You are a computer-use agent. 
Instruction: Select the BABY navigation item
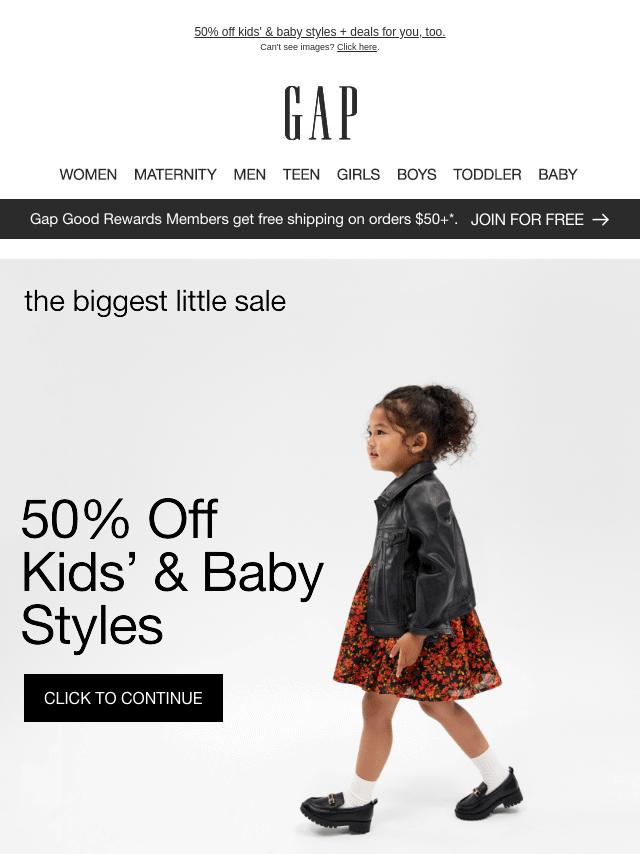point(557,174)
